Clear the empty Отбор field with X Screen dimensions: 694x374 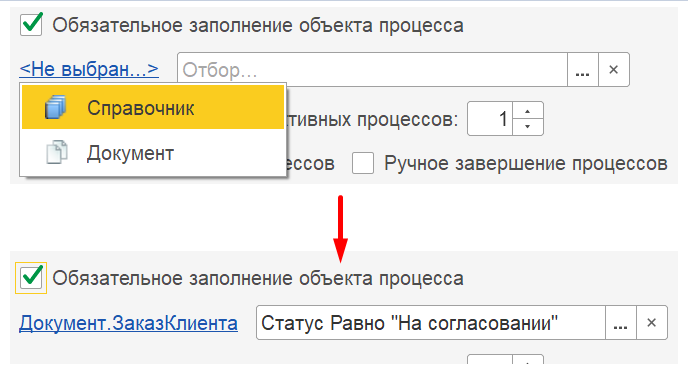click(613, 69)
